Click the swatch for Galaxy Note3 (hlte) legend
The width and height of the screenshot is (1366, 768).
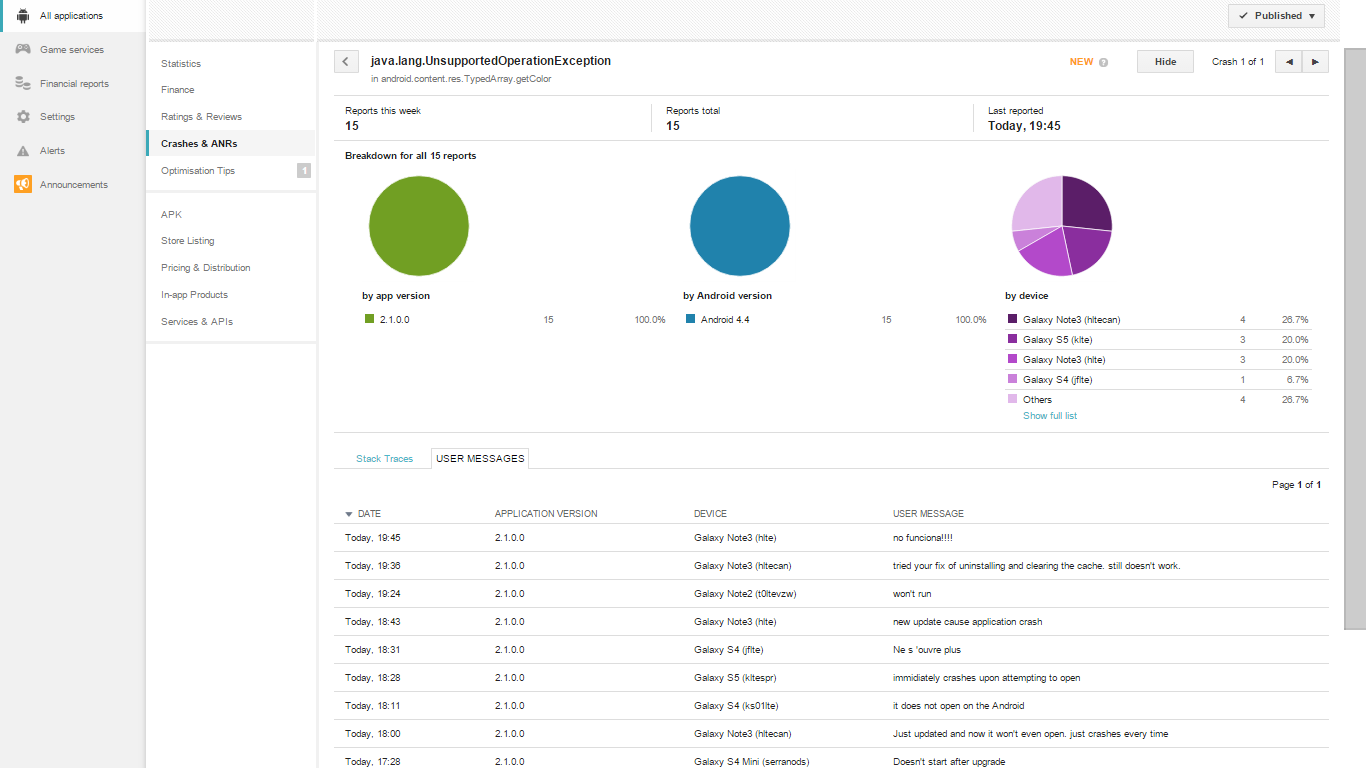pyautogui.click(x=1013, y=360)
